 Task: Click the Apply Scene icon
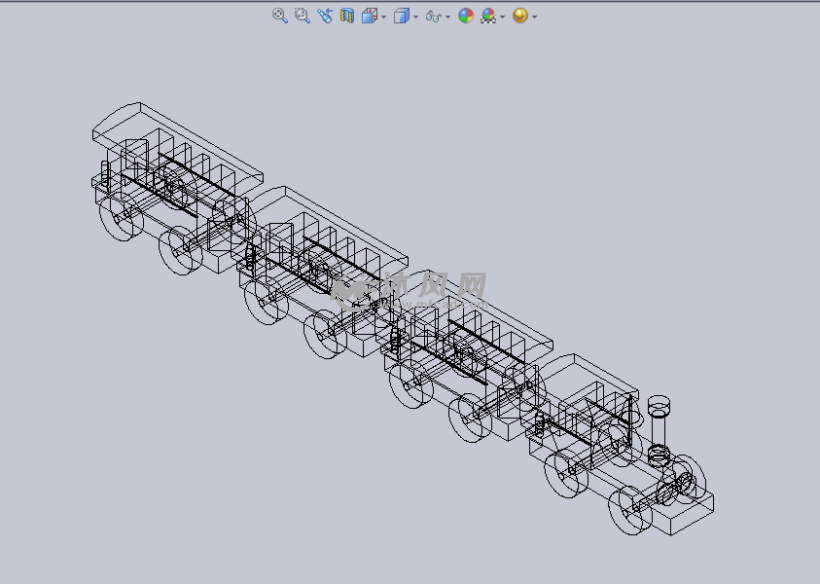pyautogui.click(x=488, y=16)
